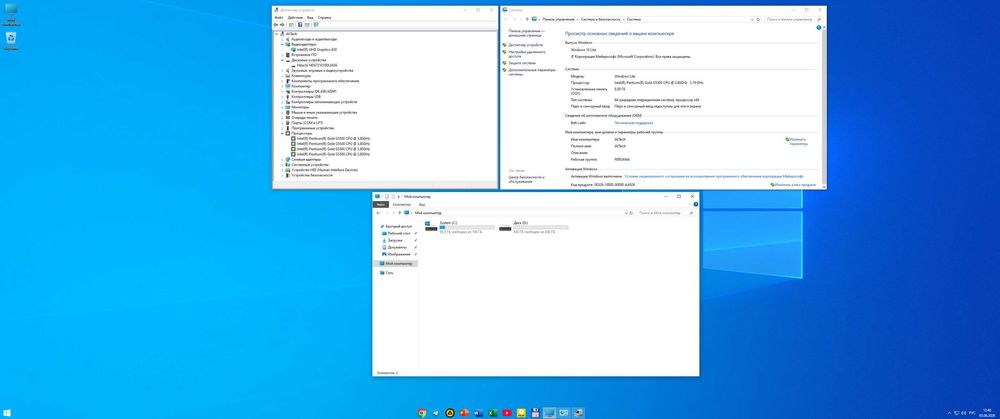
Task: Click the refresh icon in System window address bar
Action: pyautogui.click(x=758, y=20)
